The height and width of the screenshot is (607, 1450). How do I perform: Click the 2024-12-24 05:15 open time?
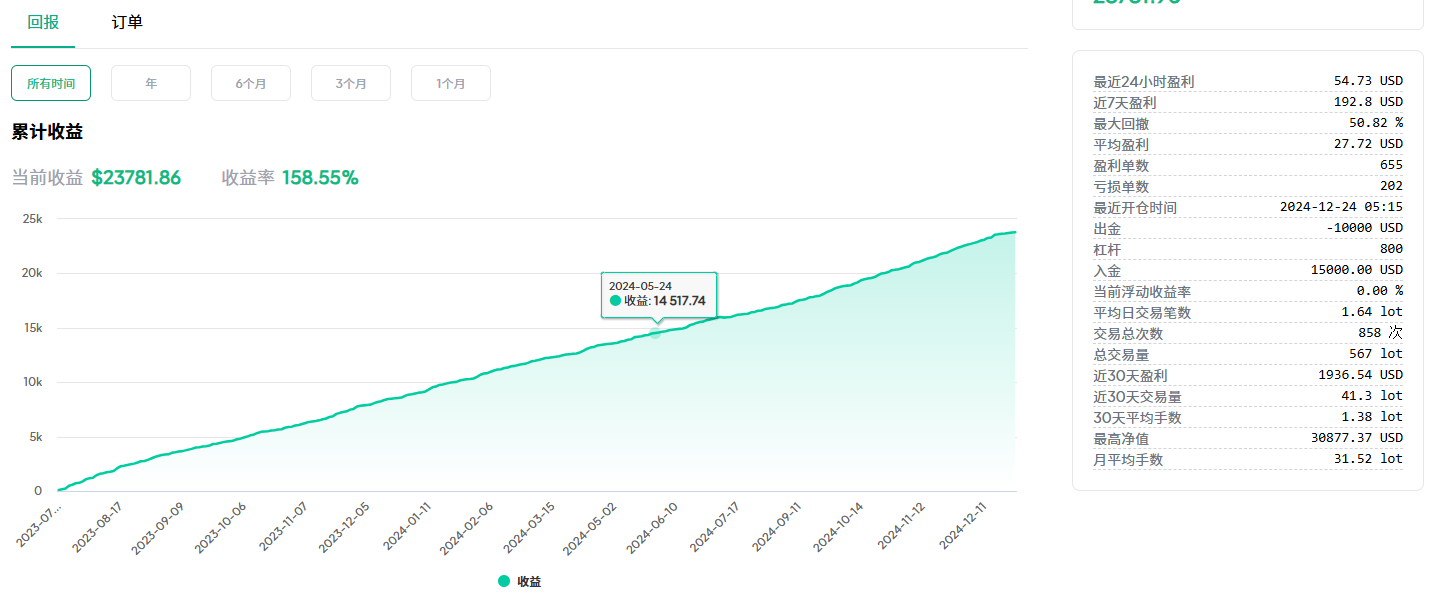click(1342, 207)
